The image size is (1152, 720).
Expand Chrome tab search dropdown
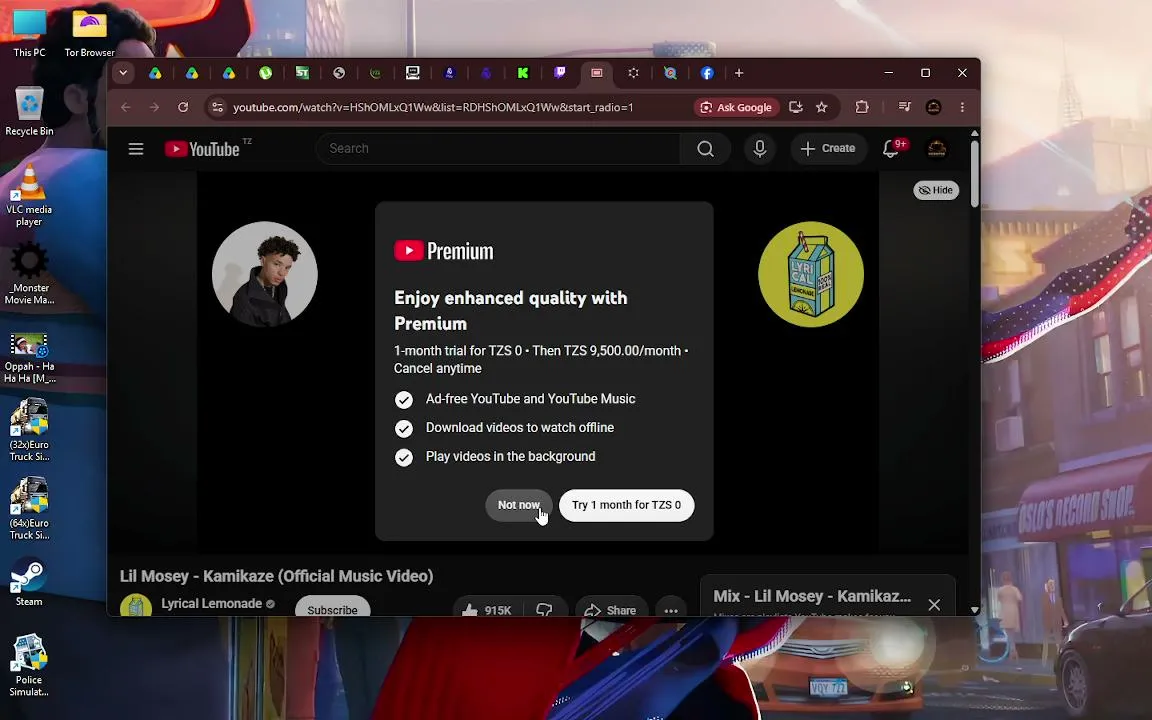123,73
